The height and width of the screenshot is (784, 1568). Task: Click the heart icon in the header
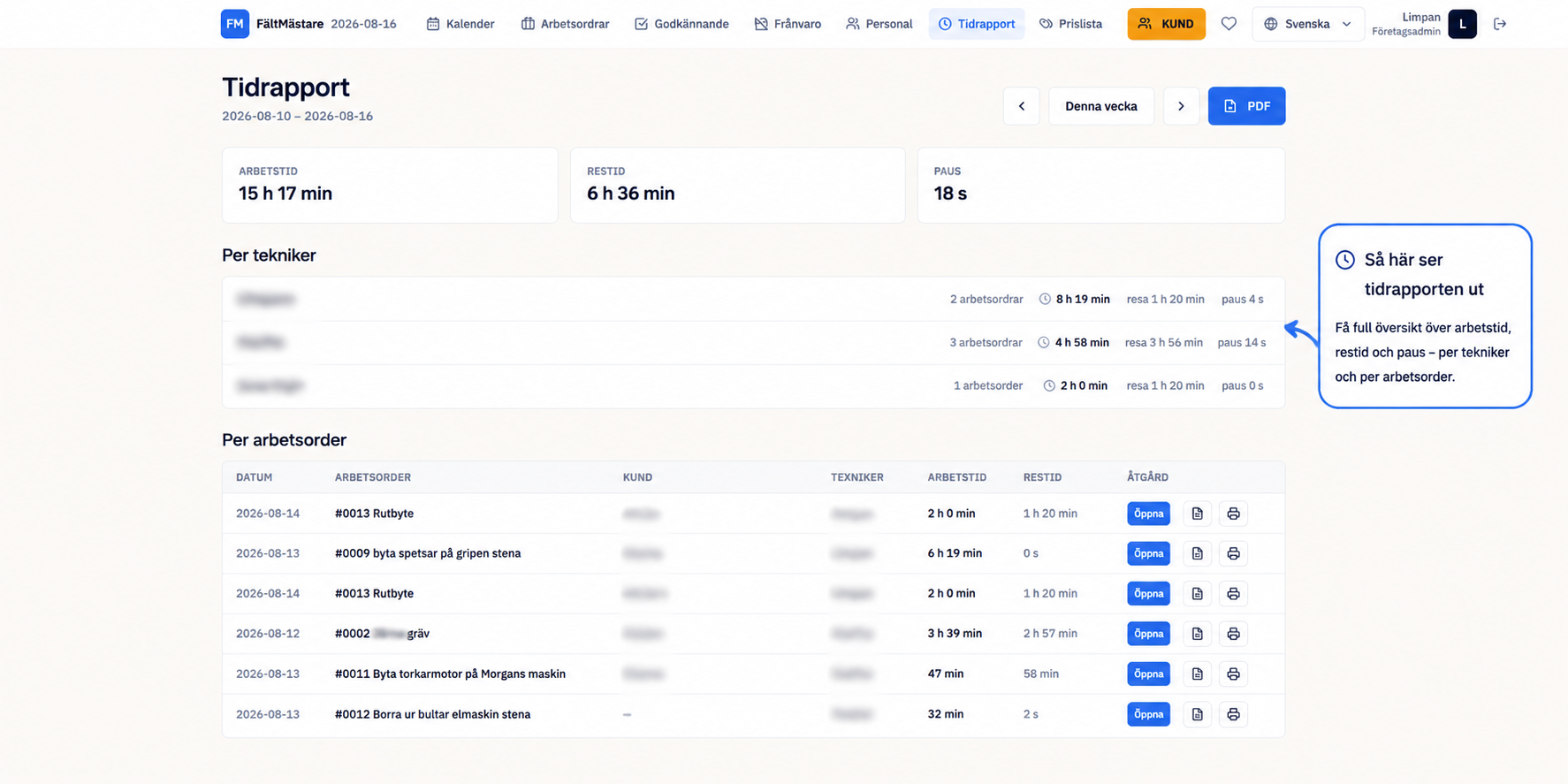[1229, 24]
